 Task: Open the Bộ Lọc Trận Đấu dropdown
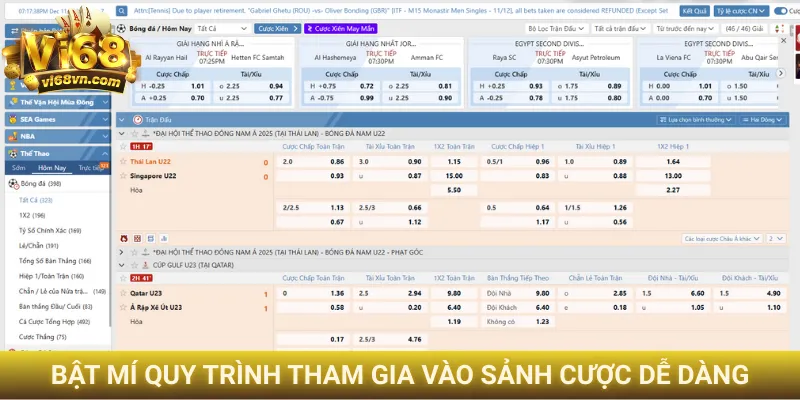557,29
